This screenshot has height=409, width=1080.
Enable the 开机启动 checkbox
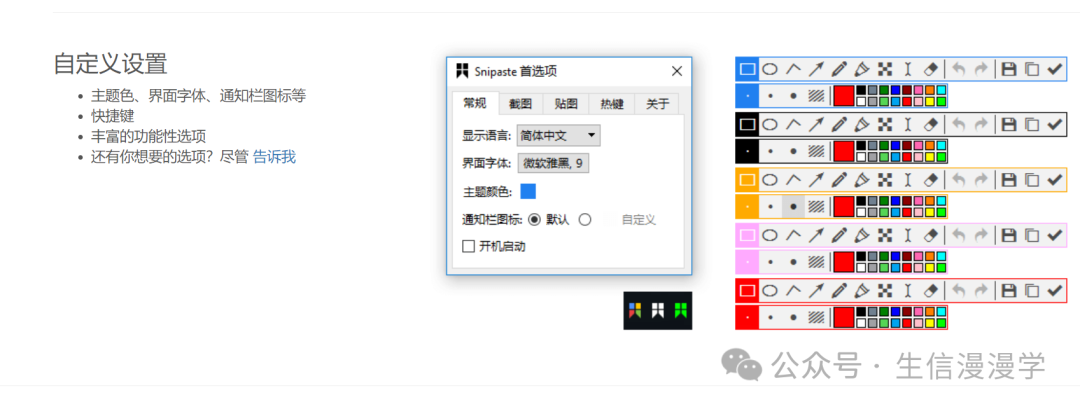469,246
